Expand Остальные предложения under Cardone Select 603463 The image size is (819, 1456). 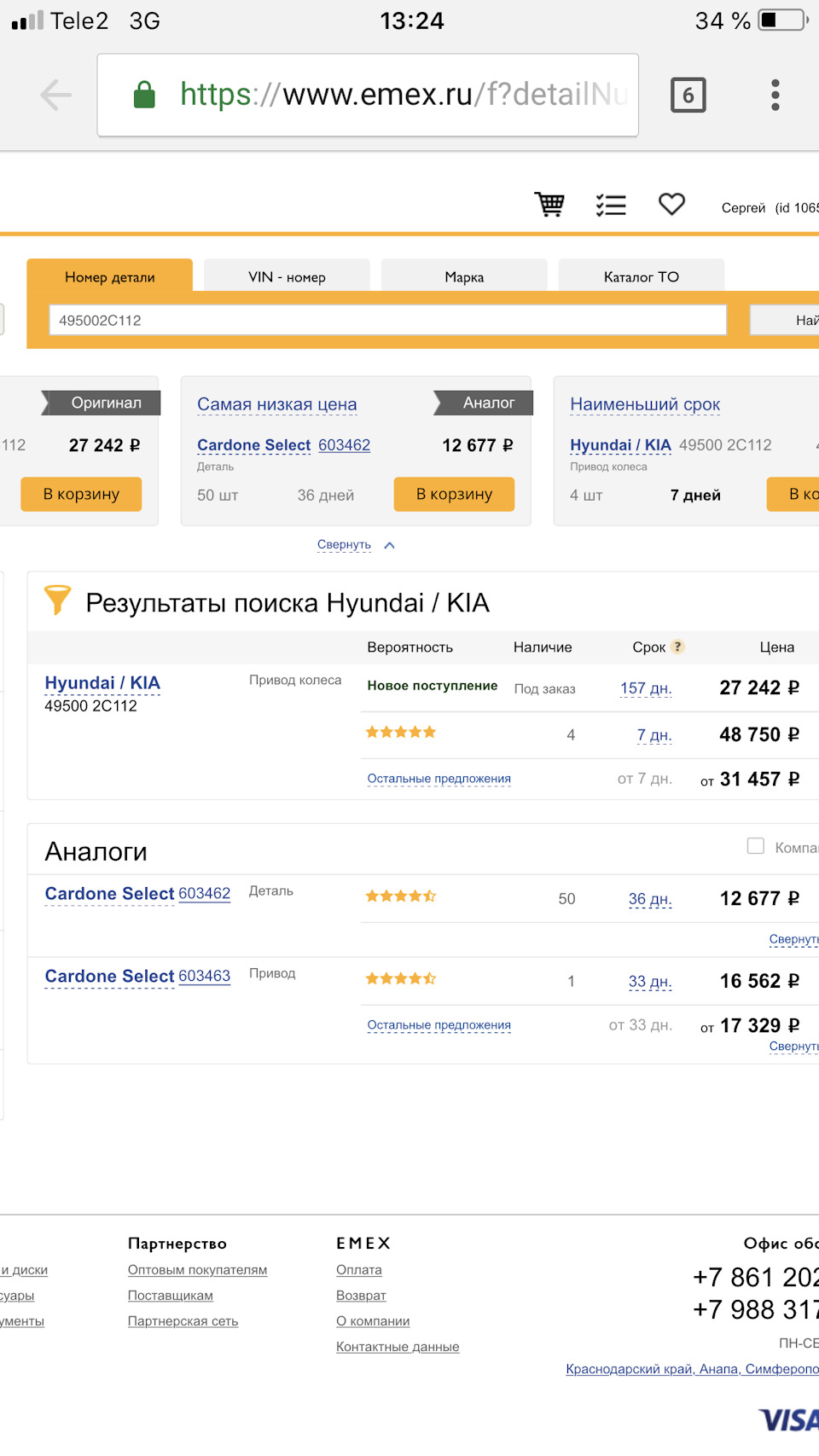[439, 1025]
